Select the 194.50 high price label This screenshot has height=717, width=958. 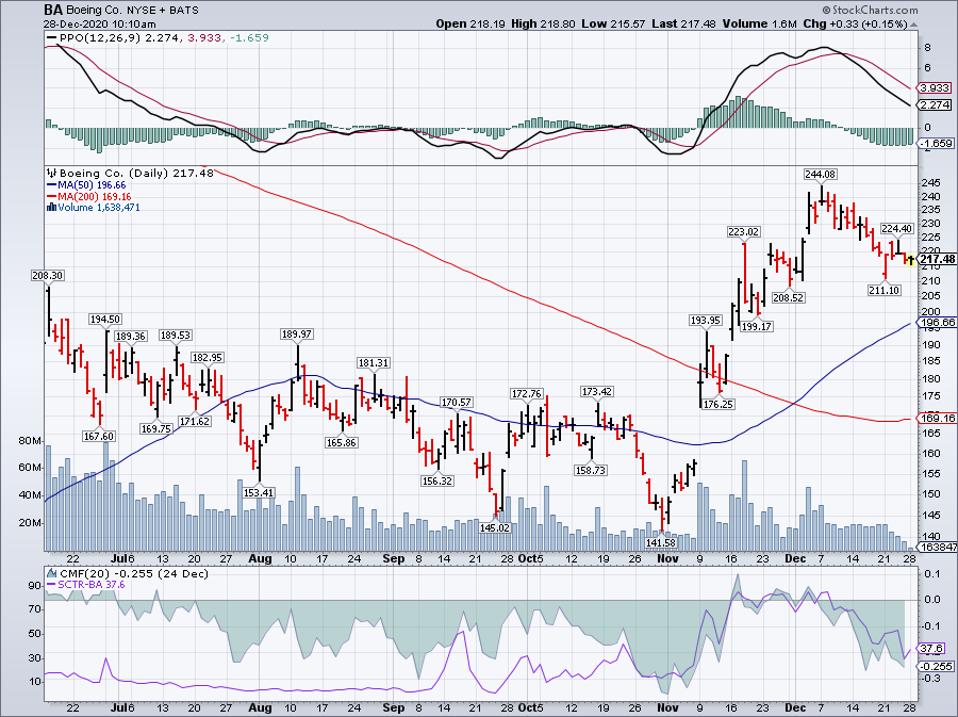[x=105, y=319]
